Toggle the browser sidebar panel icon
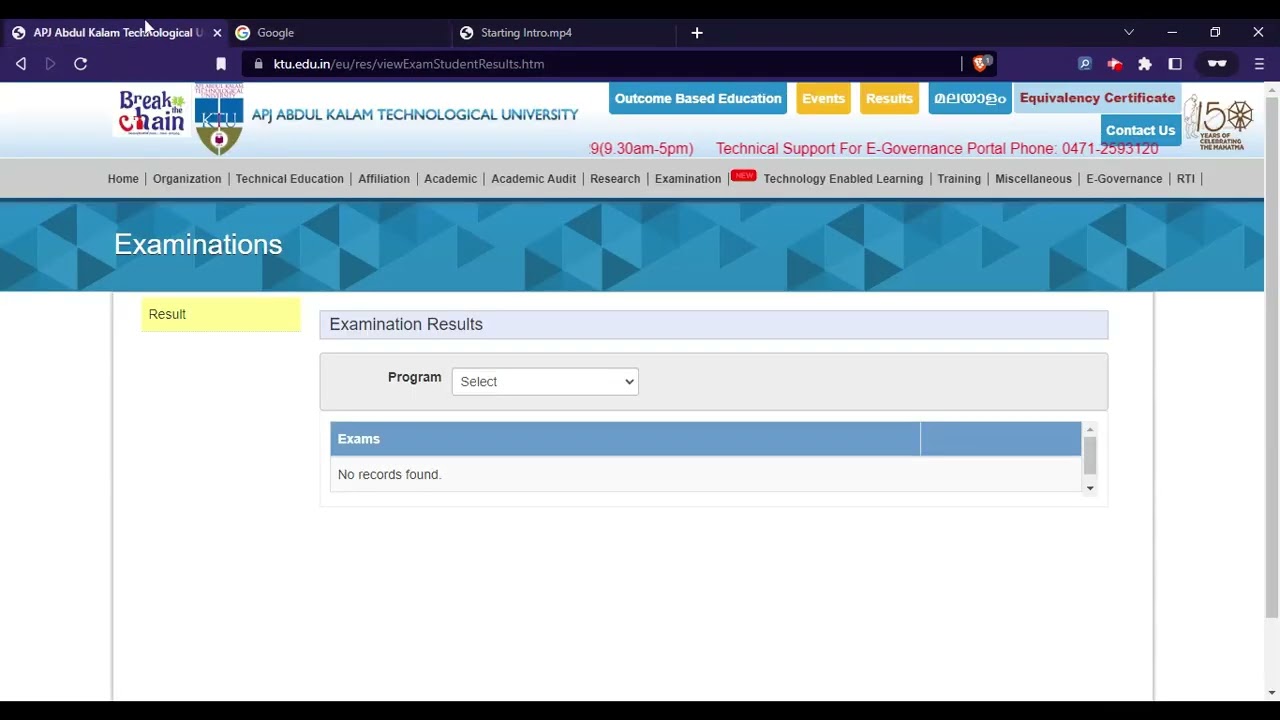This screenshot has width=1280, height=720. click(1175, 64)
